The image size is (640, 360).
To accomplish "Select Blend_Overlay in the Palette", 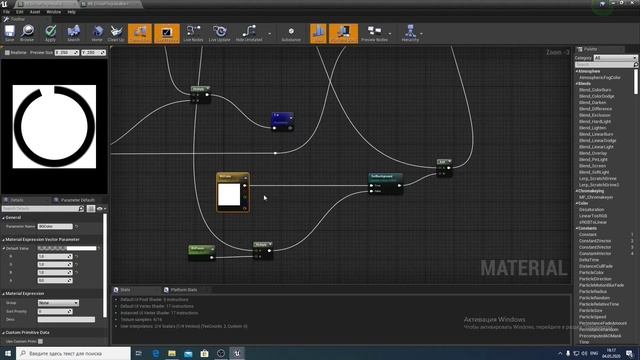I will pos(593,153).
